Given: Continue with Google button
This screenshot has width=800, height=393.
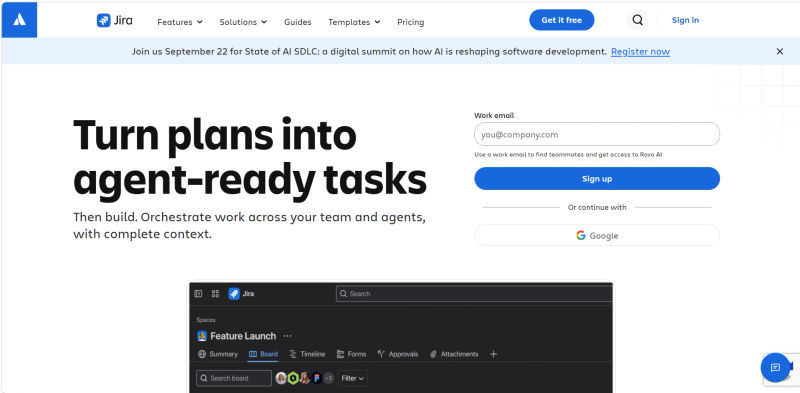Looking at the screenshot, I should (597, 235).
